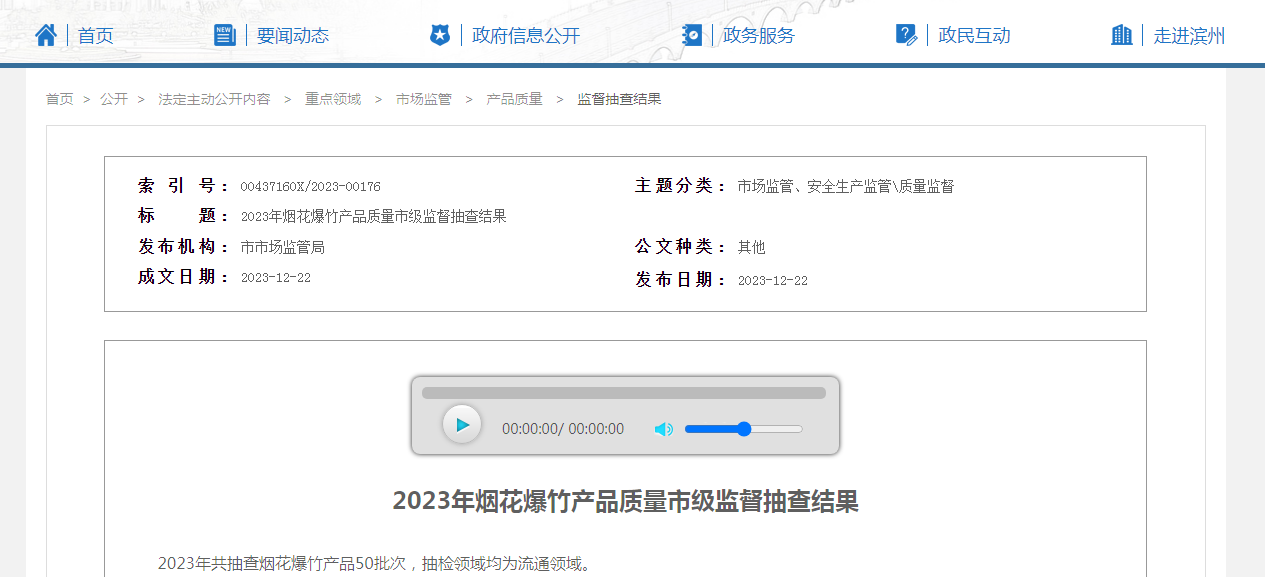The width and height of the screenshot is (1265, 577).
Task: Click the question icon beside 政民互动
Action: pyautogui.click(x=907, y=35)
